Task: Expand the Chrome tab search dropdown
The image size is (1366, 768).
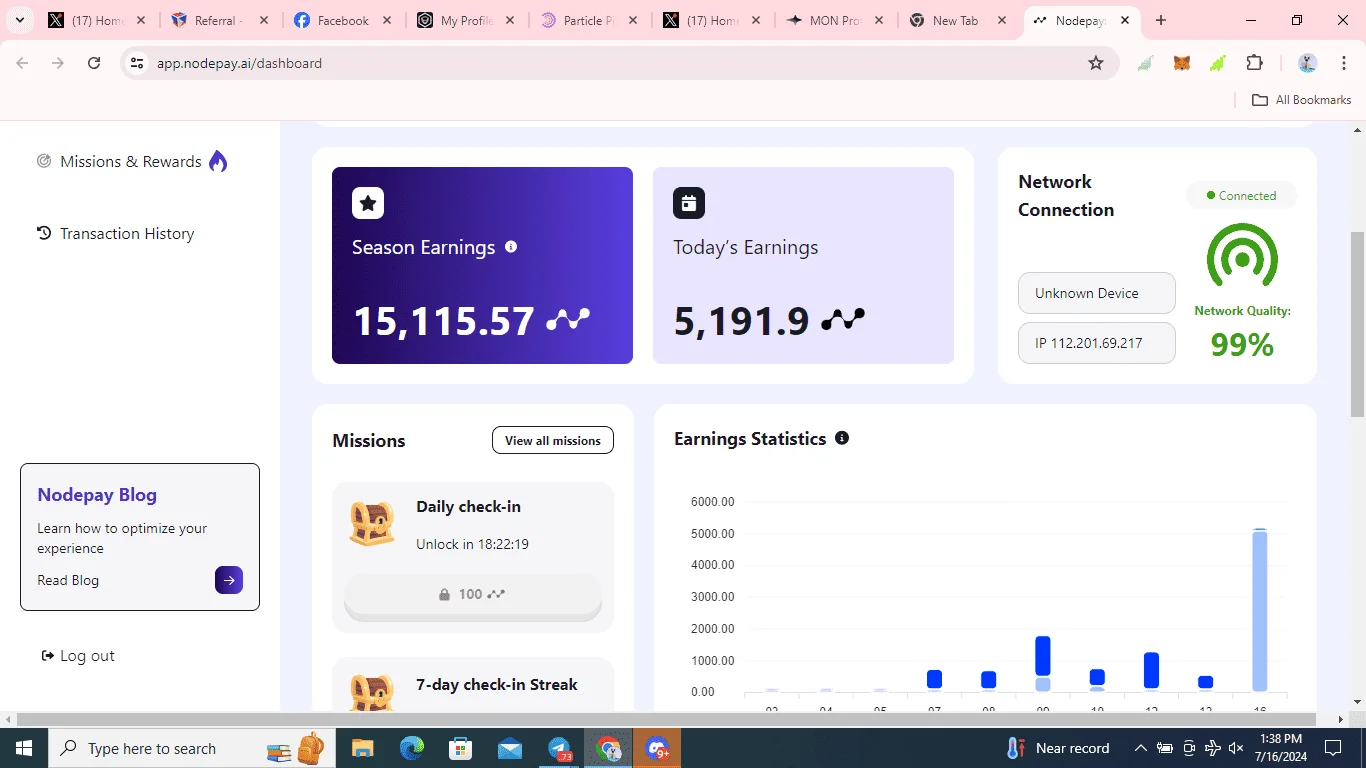Action: click(19, 20)
